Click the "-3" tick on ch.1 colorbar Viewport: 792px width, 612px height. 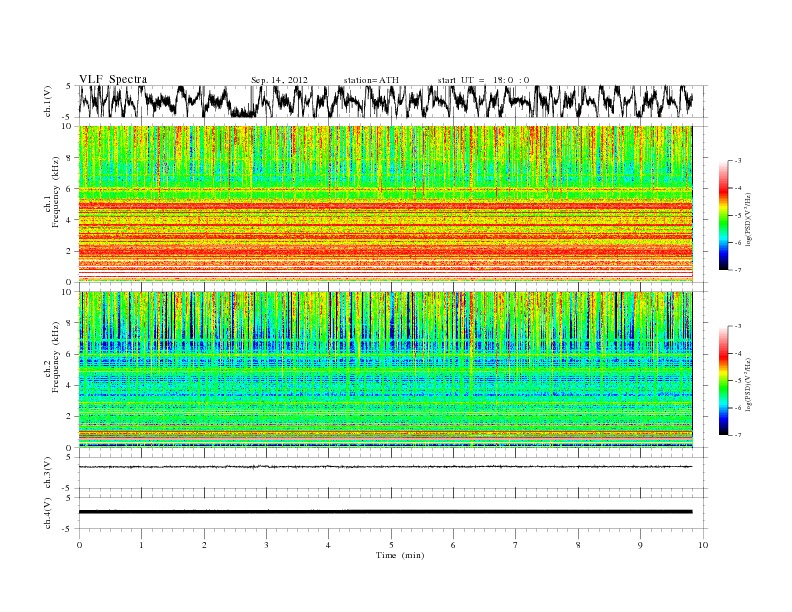pos(737,161)
